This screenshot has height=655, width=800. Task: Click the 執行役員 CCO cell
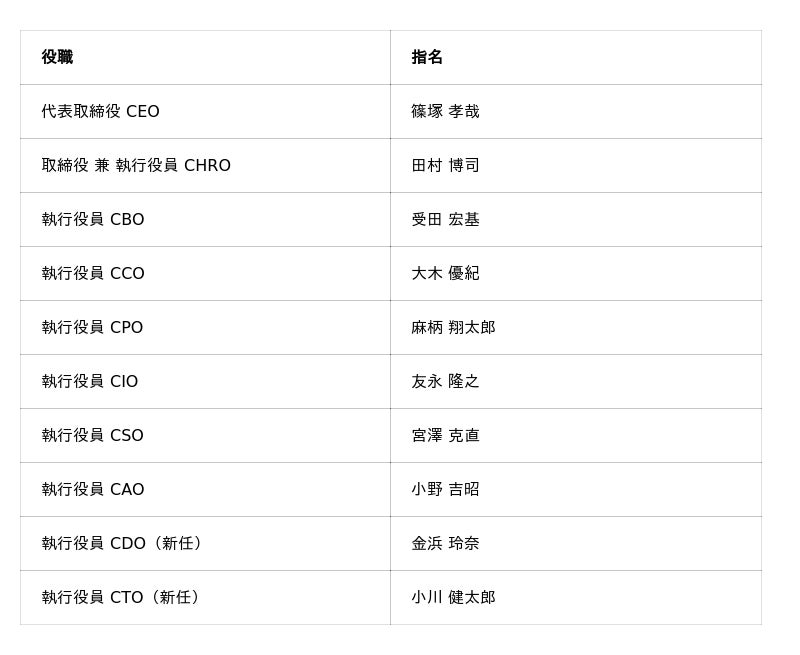(x=93, y=273)
